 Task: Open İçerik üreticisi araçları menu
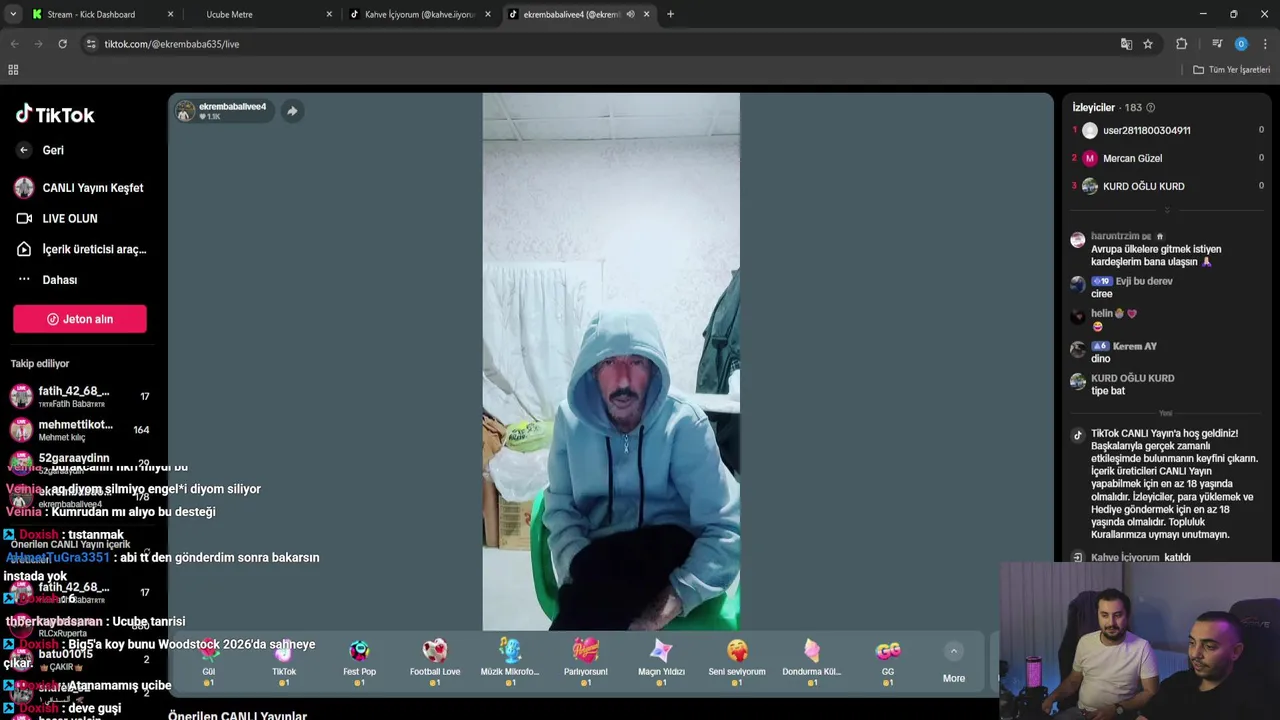tap(80, 249)
